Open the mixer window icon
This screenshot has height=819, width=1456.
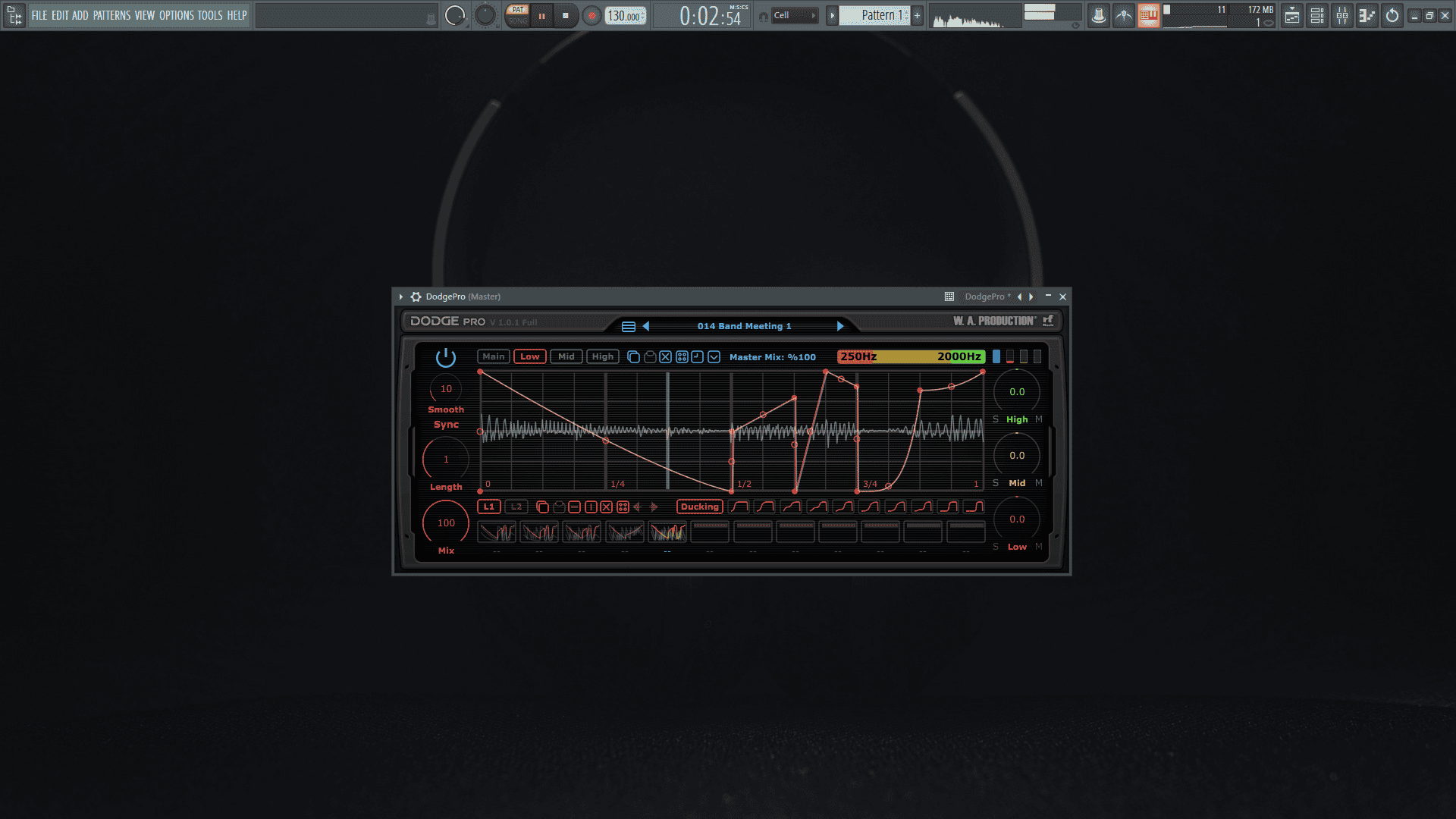1342,15
